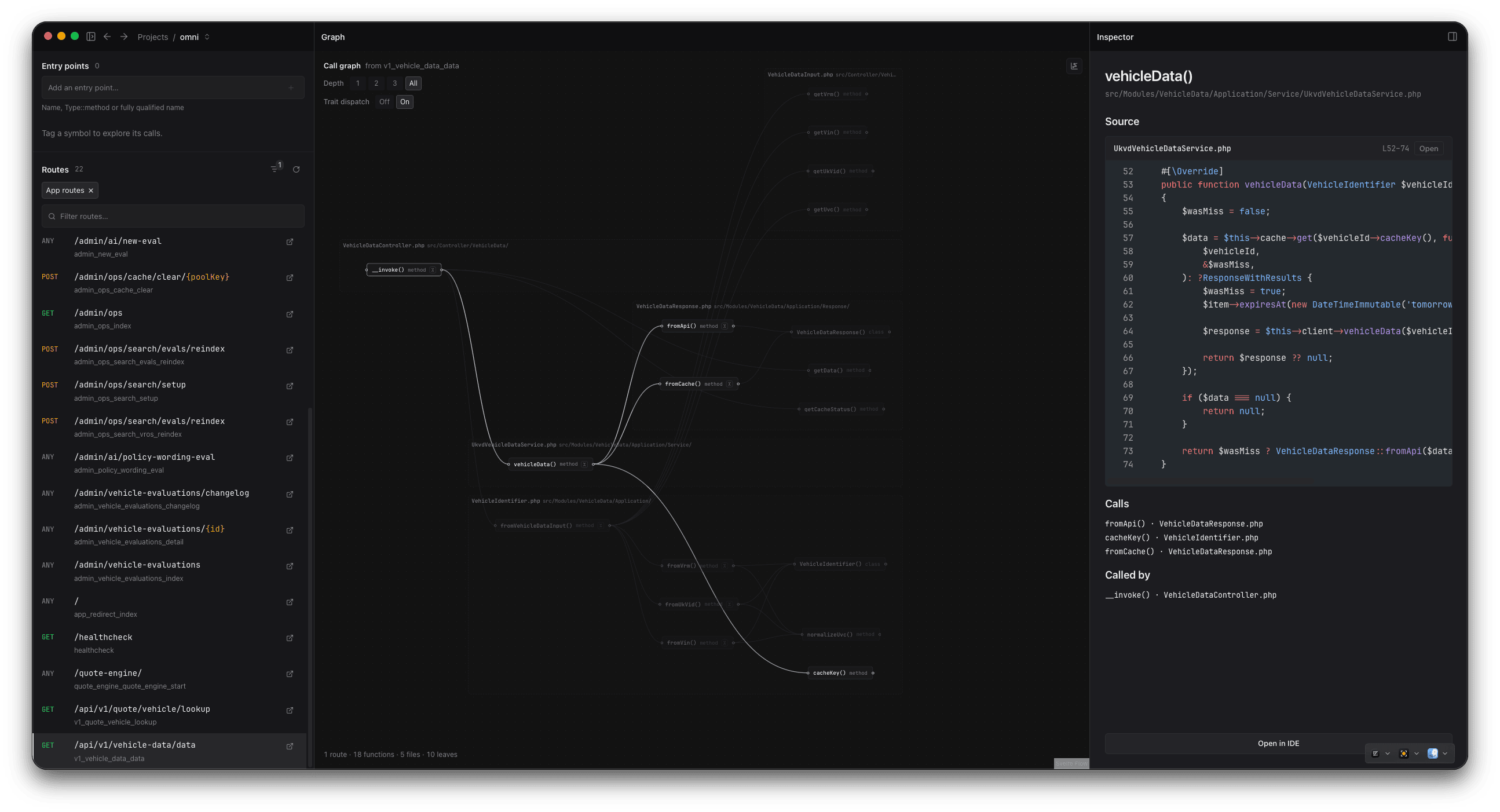Open external link for /admin/ai/policy-wording-eval
Screen dimensions: 1500x812
[290, 458]
